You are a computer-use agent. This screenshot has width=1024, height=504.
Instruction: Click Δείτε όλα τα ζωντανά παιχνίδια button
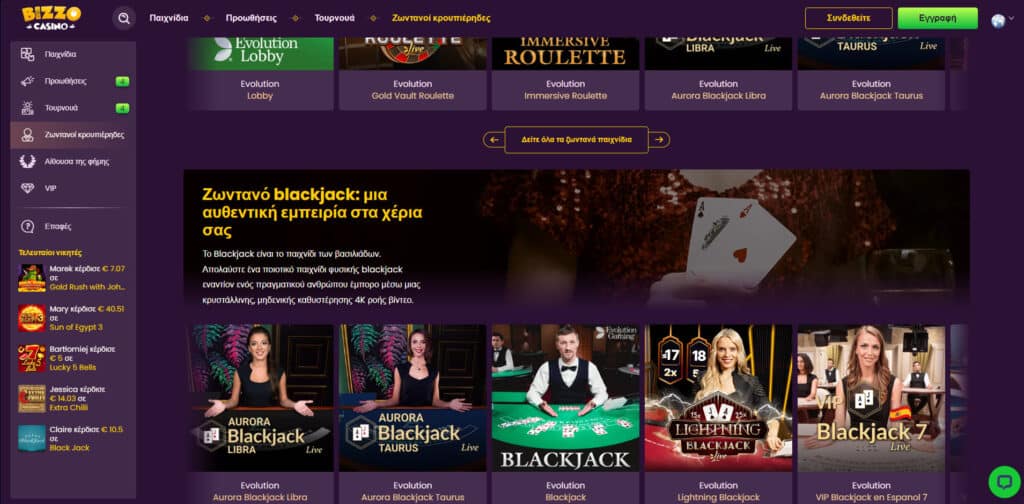point(577,140)
